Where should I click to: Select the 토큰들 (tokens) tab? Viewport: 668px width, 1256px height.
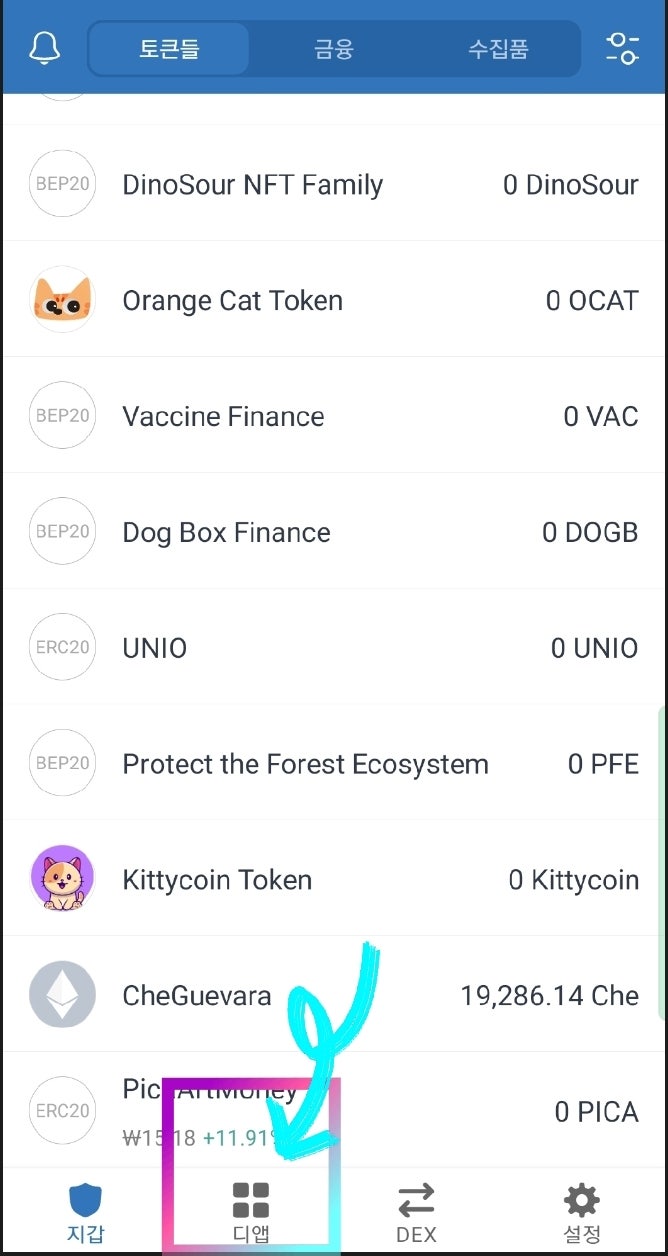pos(169,48)
